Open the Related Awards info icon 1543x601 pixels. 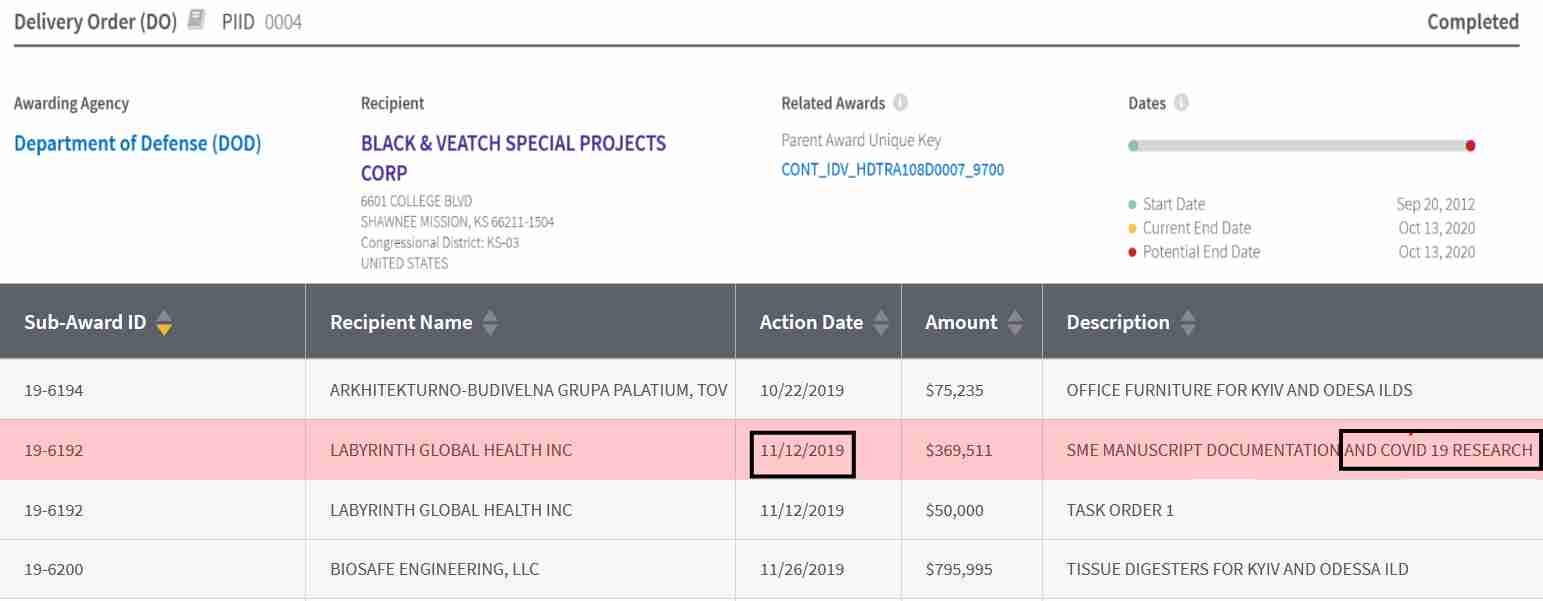tap(900, 103)
